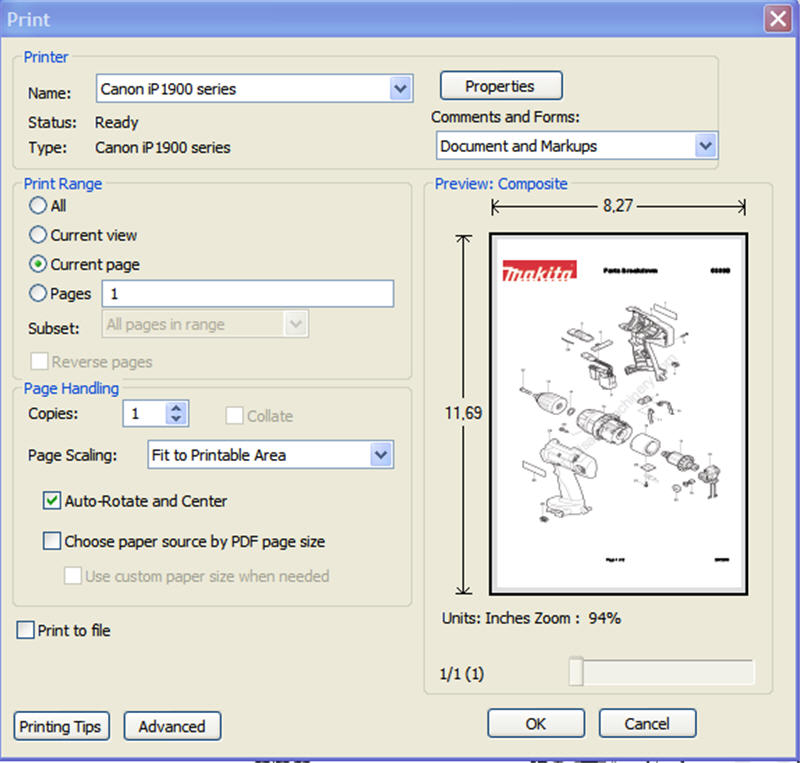Click the page preview slider handle
The width and height of the screenshot is (800, 763).
click(x=576, y=672)
